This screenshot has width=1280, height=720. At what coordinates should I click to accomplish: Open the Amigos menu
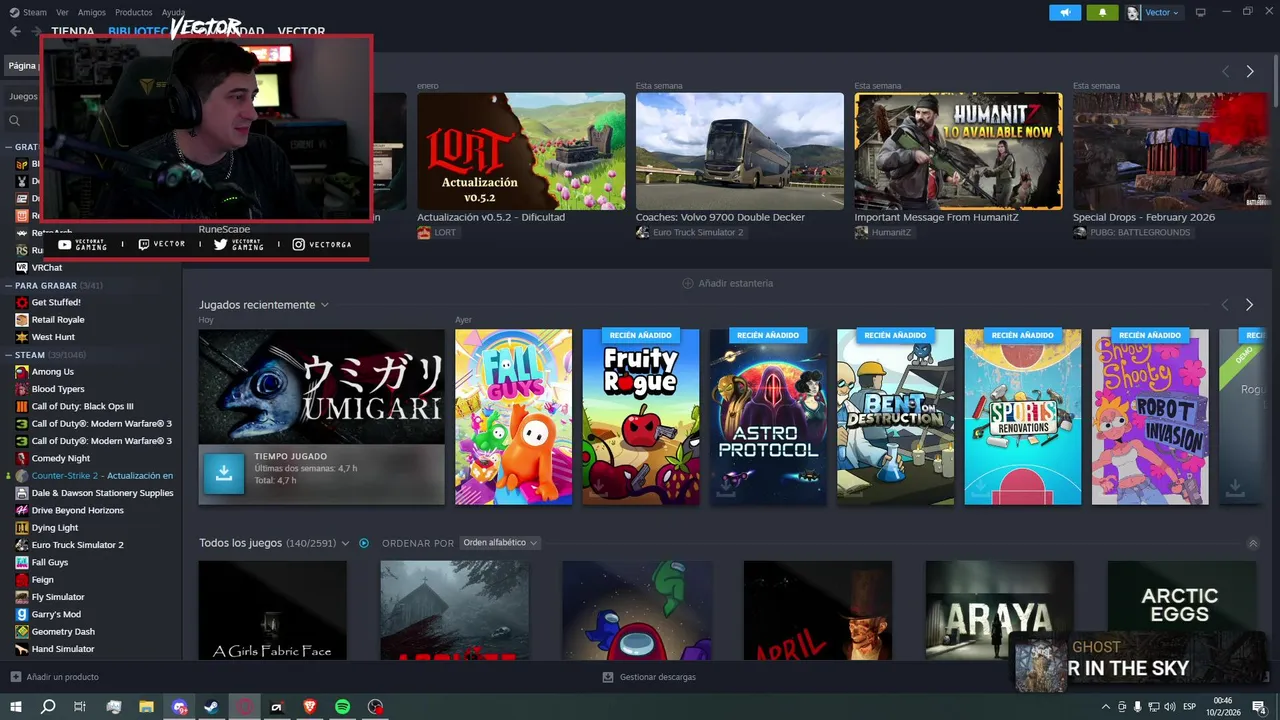coord(92,12)
